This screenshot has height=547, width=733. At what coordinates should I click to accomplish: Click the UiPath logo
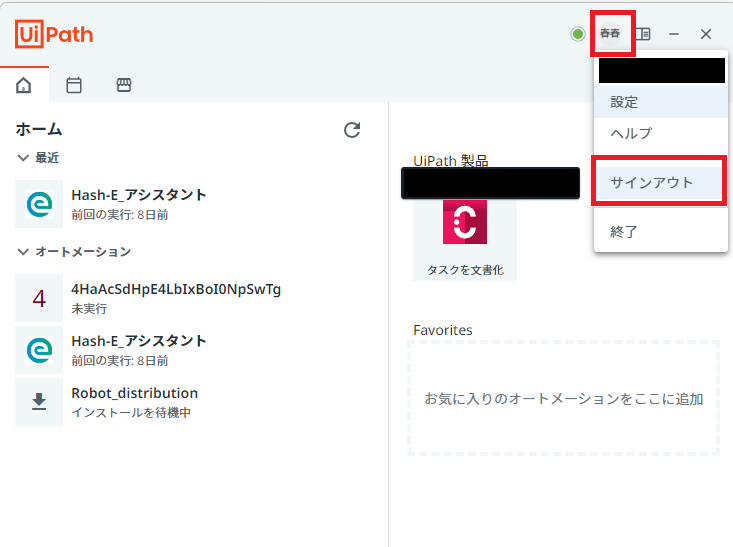[54, 34]
